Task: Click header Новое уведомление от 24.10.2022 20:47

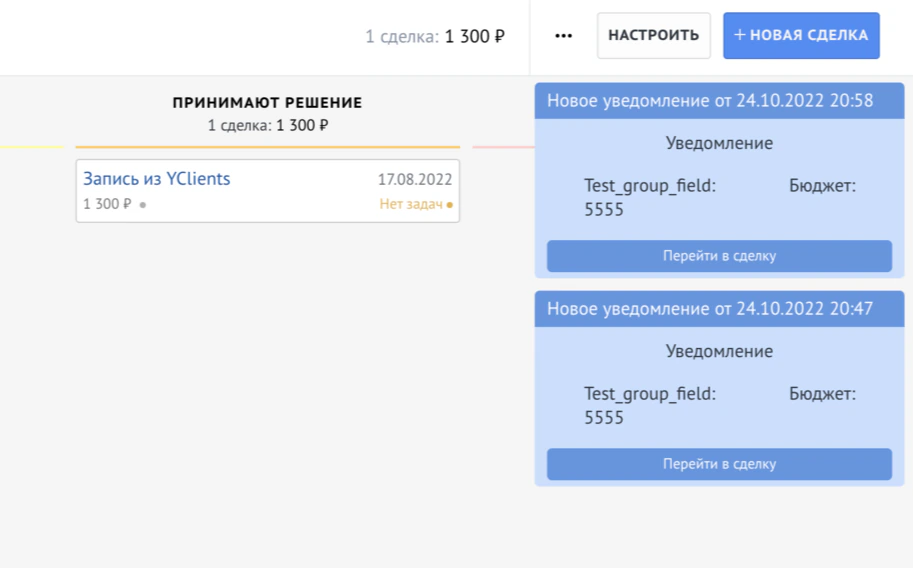Action: [x=719, y=309]
